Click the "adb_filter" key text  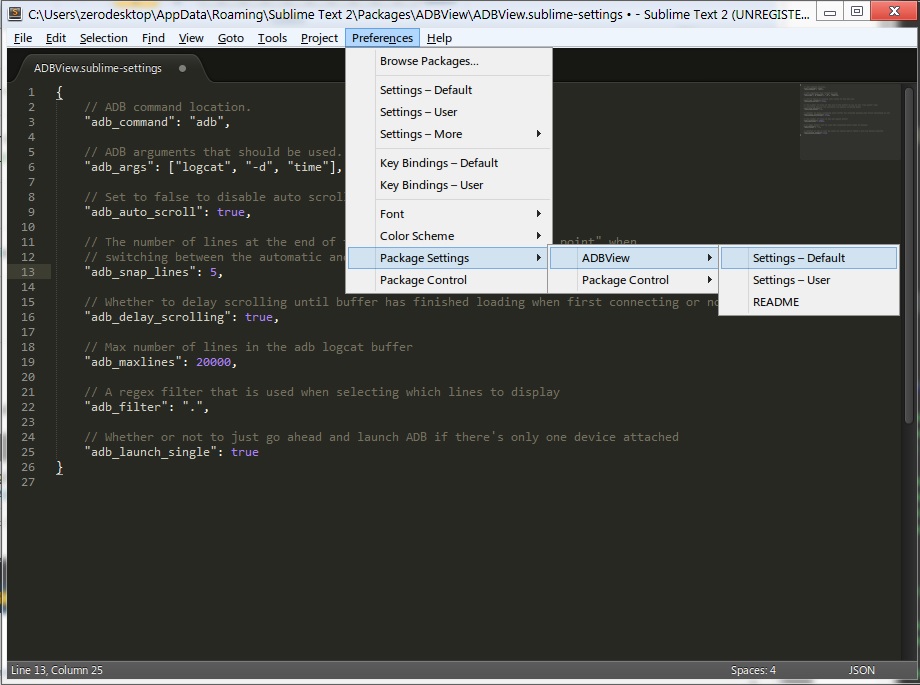[126, 407]
